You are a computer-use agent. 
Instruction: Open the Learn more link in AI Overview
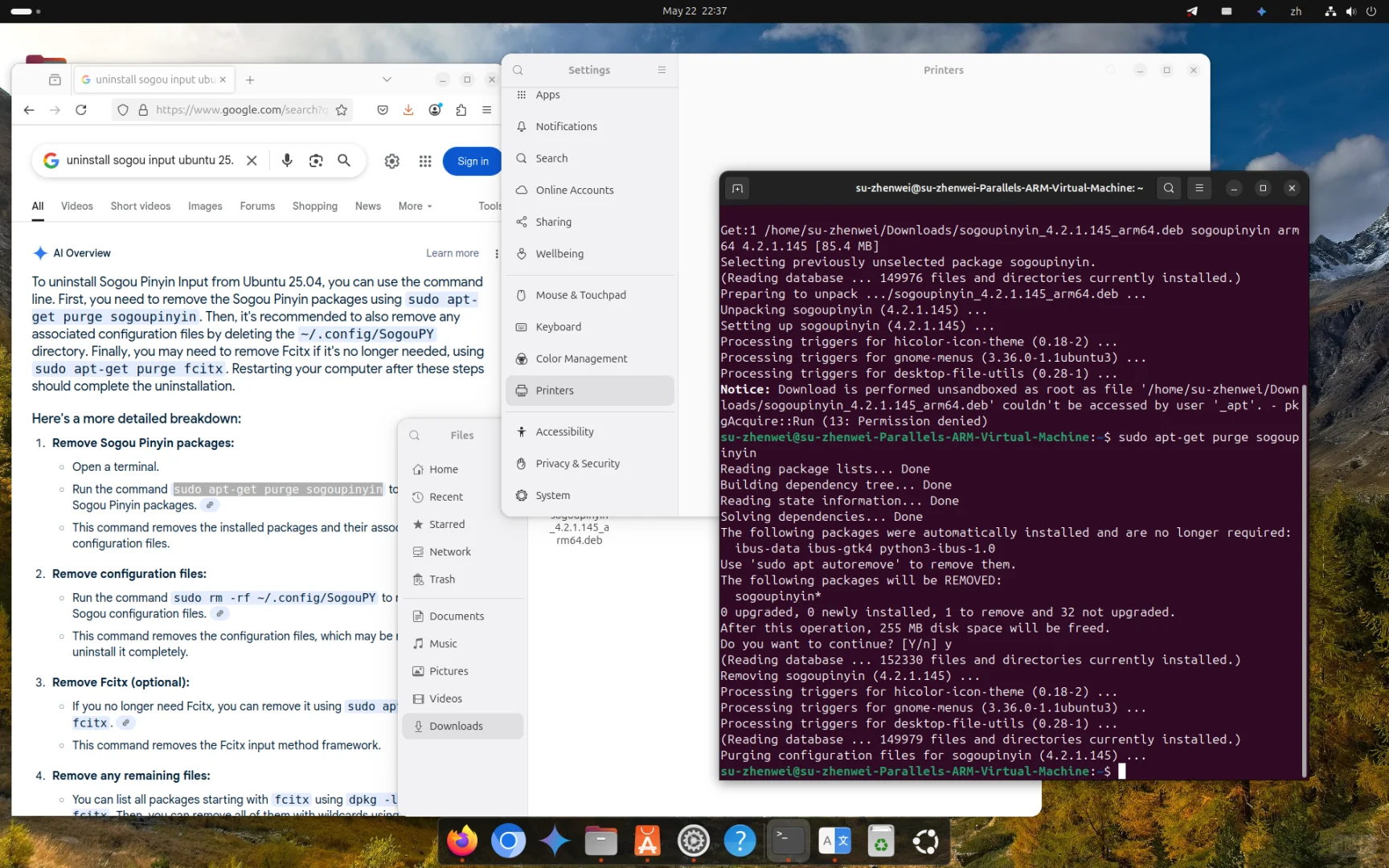point(452,252)
